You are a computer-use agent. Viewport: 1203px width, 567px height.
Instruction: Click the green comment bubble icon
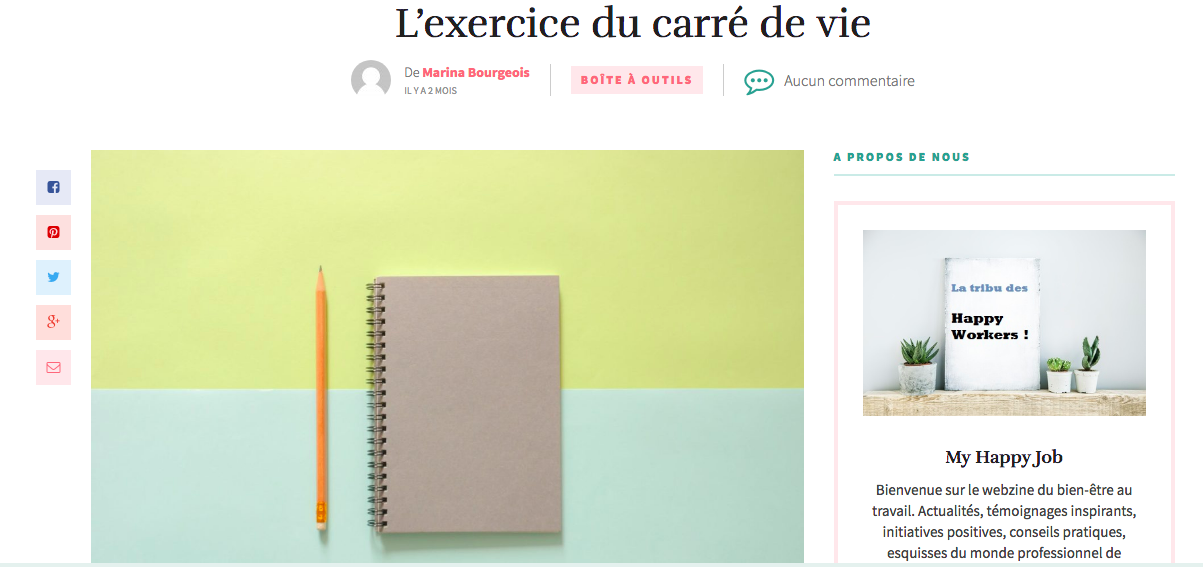[759, 82]
